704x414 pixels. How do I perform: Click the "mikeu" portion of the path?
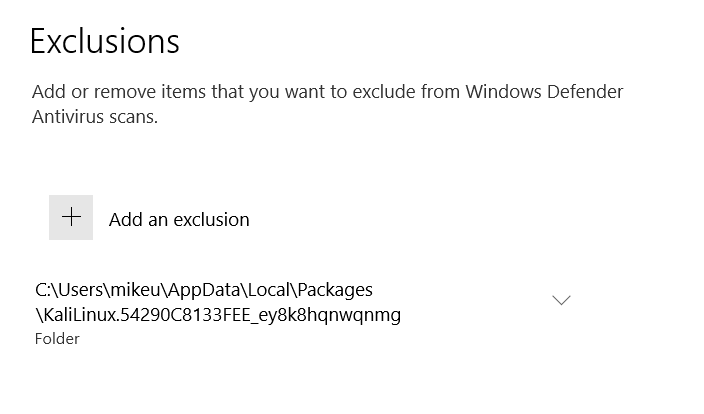coord(135,290)
